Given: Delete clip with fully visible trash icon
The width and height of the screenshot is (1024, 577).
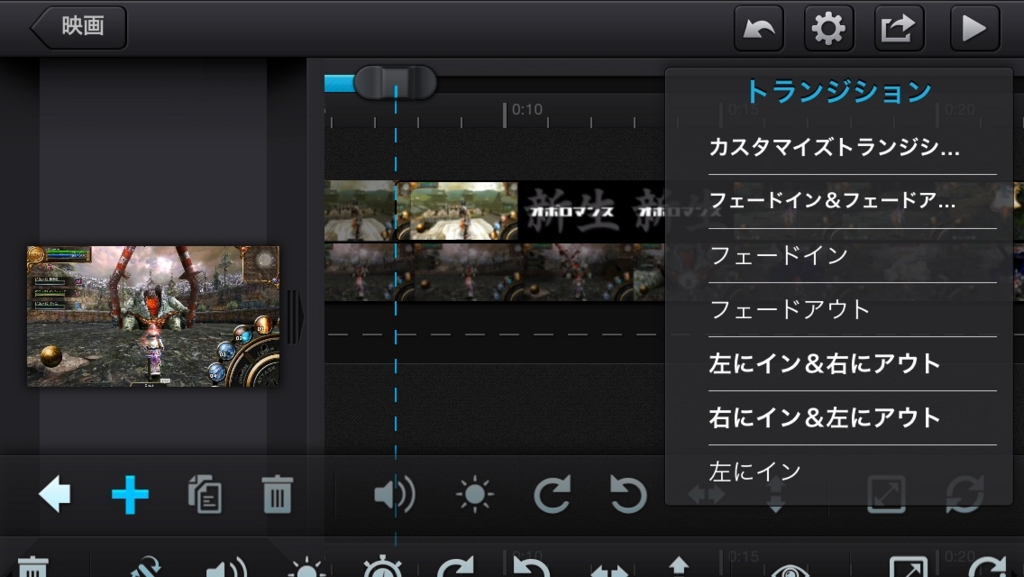Looking at the screenshot, I should pos(277,494).
